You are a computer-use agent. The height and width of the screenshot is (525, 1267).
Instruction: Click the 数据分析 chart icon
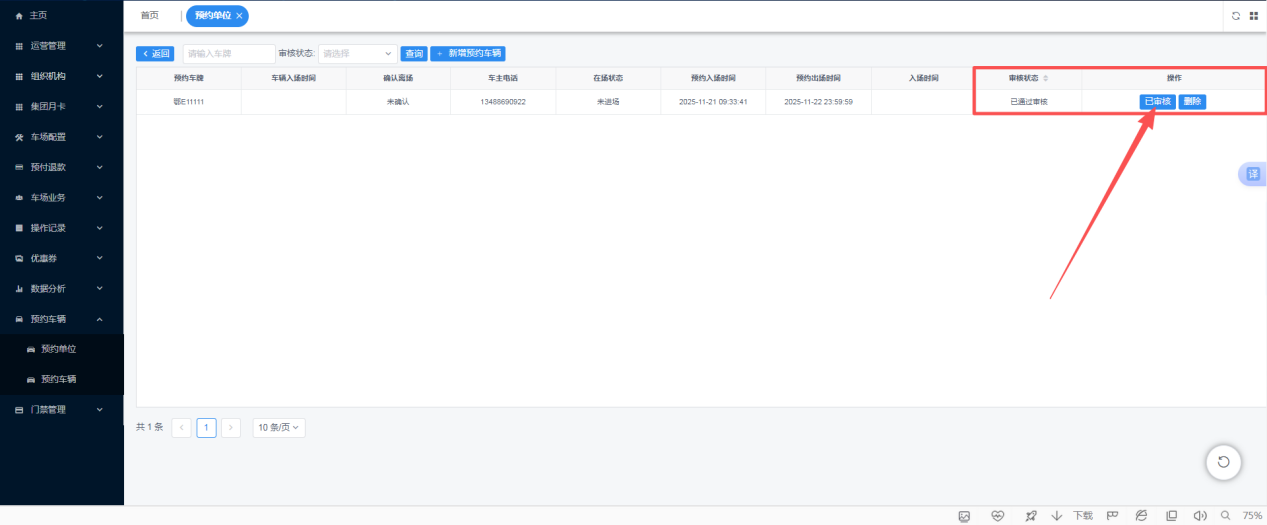19,289
